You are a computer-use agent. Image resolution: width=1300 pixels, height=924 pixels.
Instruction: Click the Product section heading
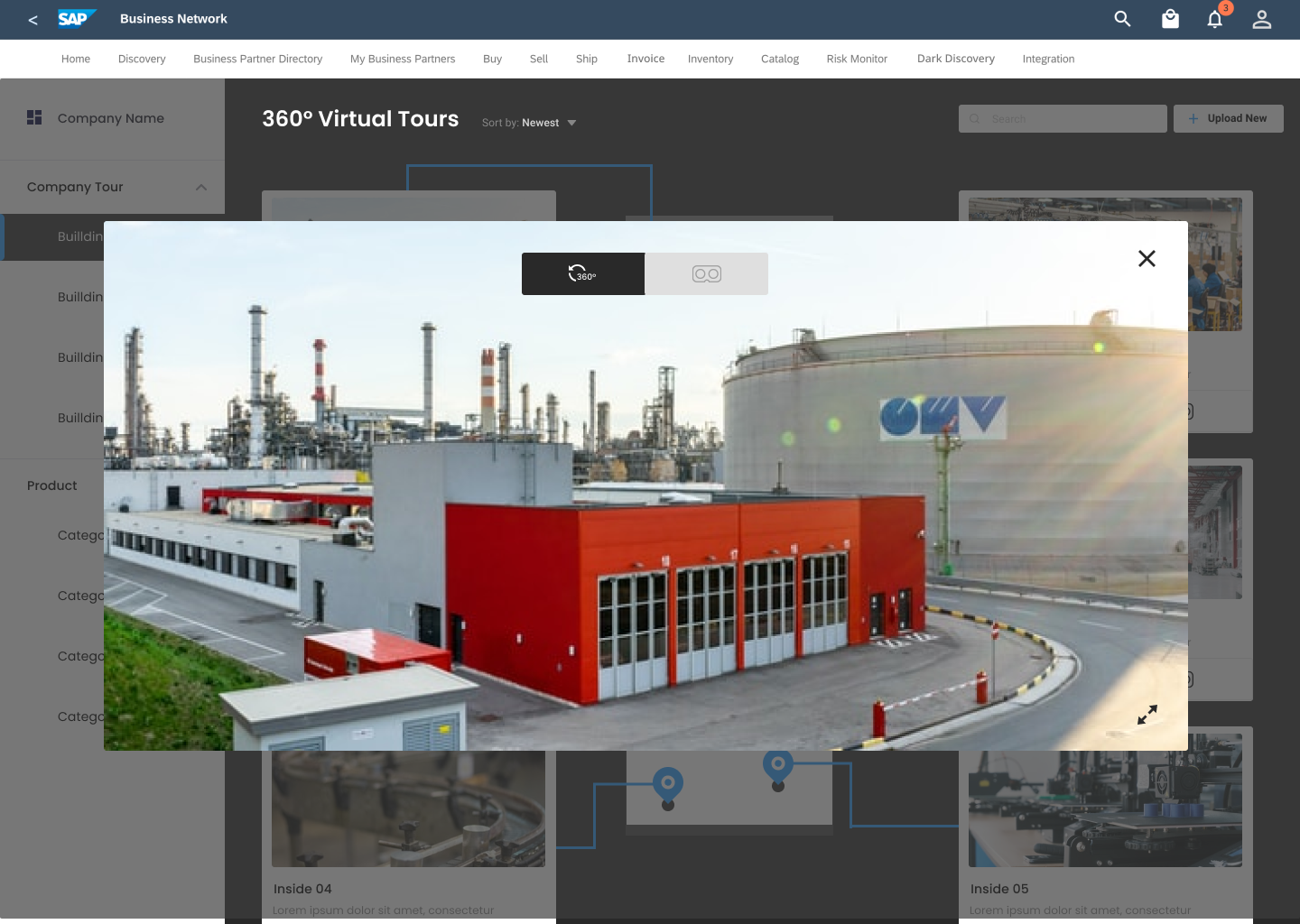tap(52, 485)
